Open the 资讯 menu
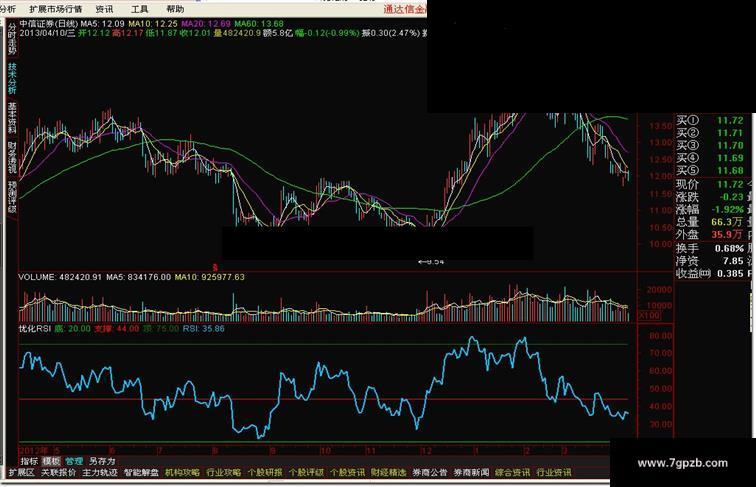Viewport: 756px width, 487px height. [104, 9]
